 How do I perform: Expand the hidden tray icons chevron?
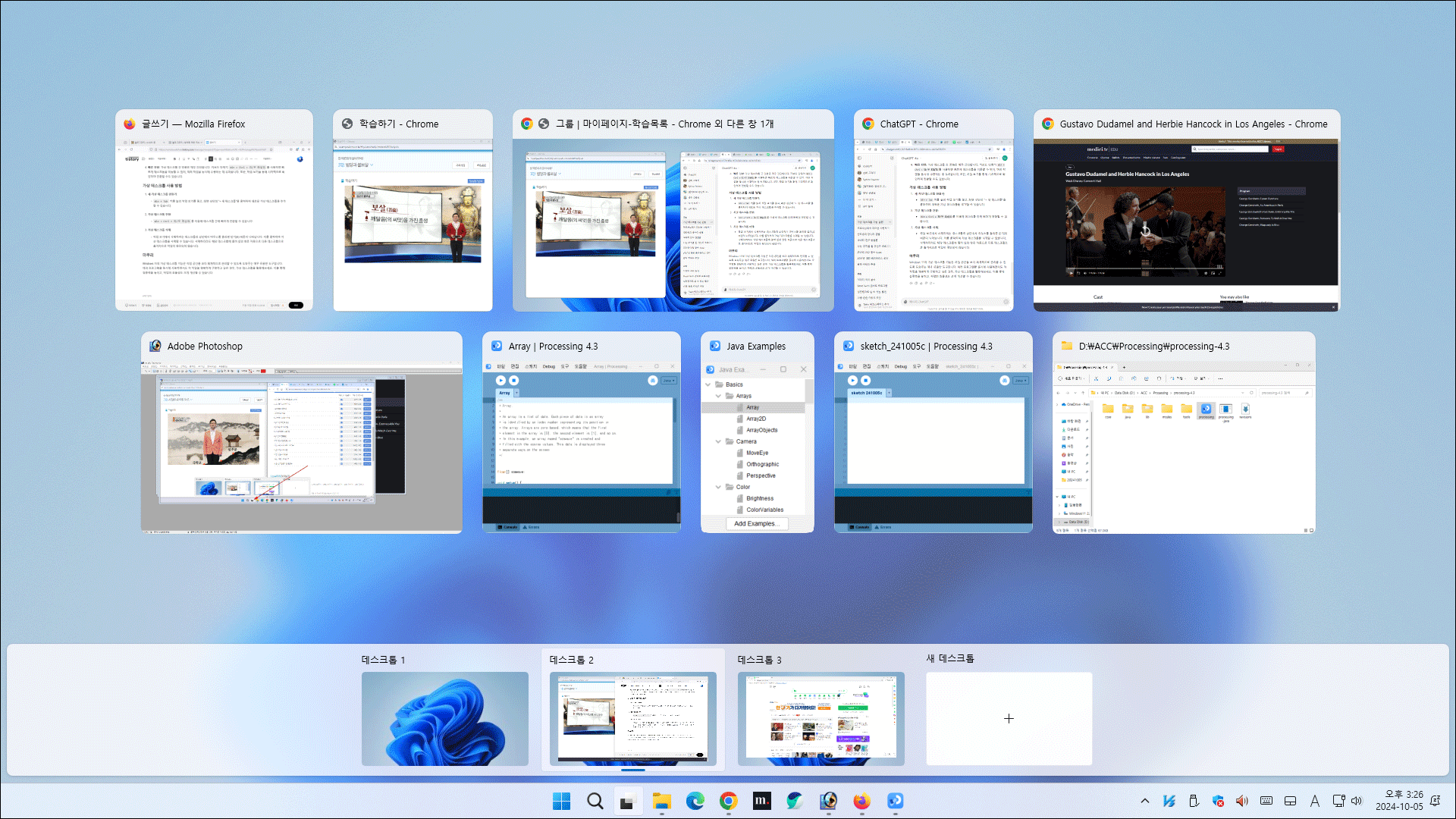tap(1145, 801)
